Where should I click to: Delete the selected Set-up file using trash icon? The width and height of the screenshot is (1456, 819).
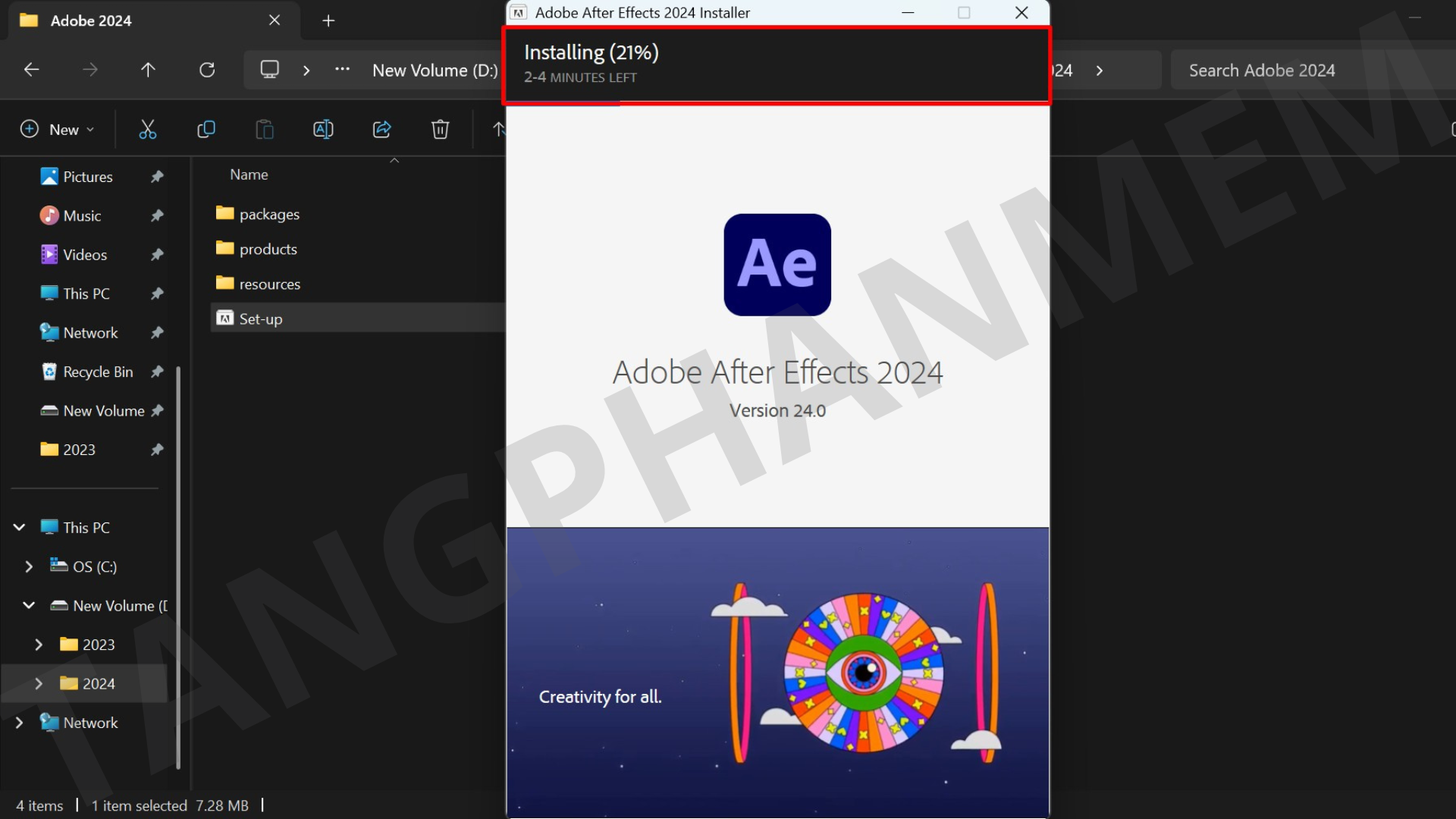[440, 129]
